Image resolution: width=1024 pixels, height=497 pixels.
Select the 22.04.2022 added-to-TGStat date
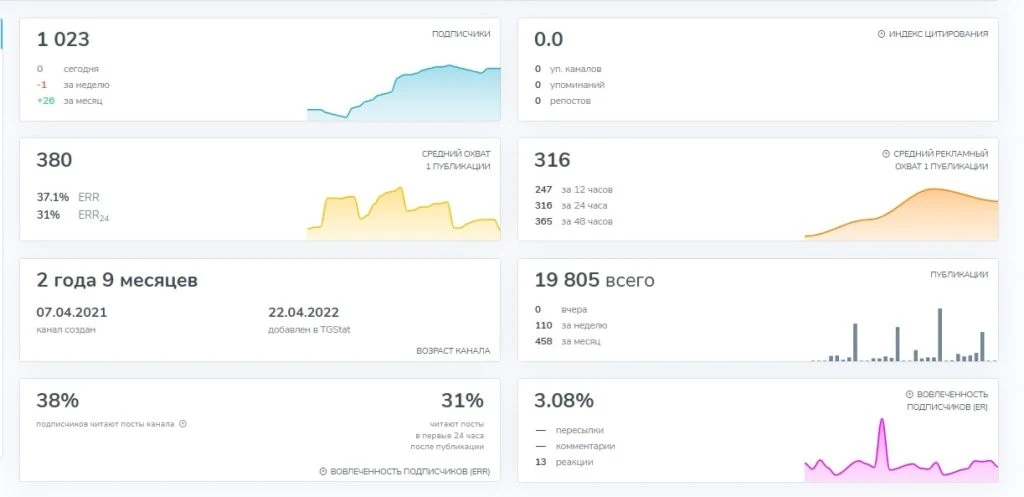point(304,313)
